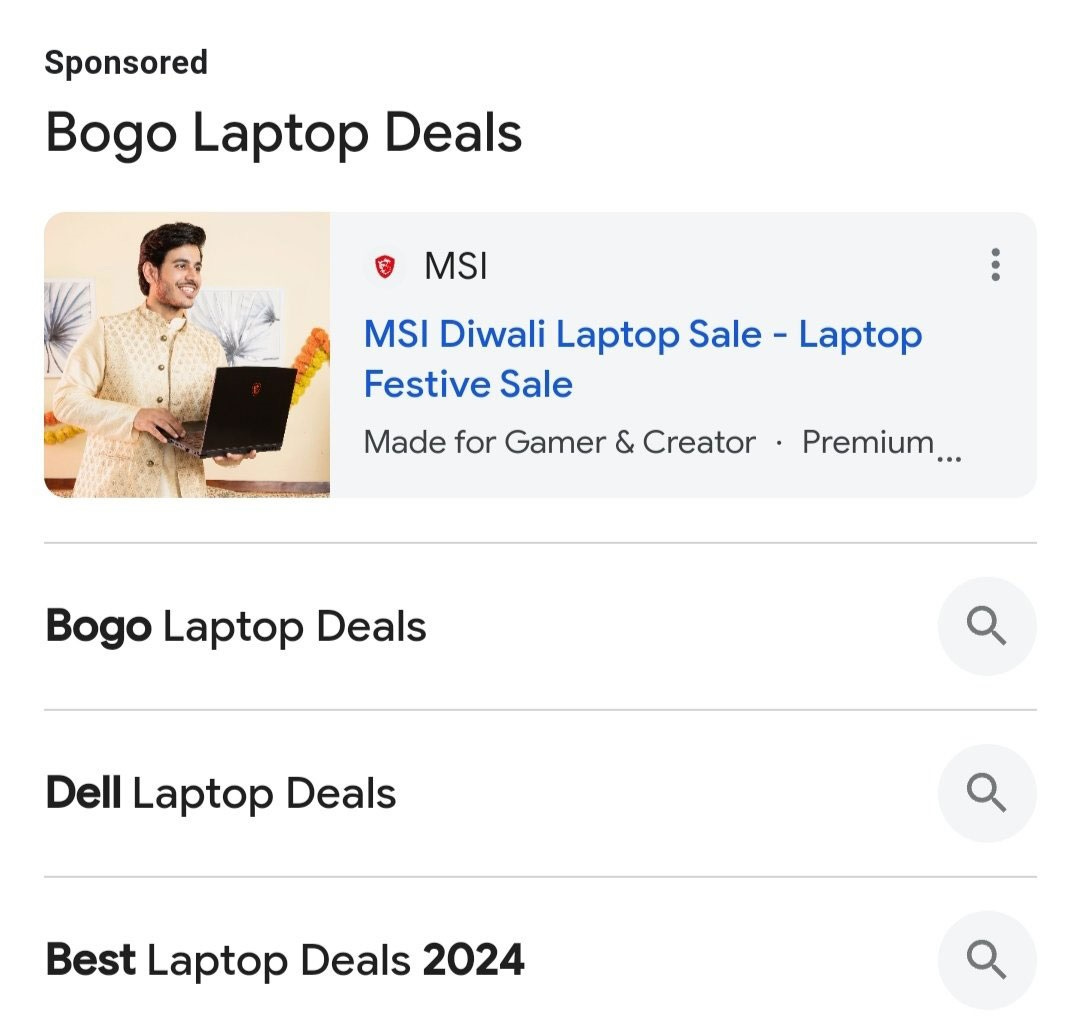Screen dimensions: 1080x1022
Task: Click the Premium sitelink text in ad
Action: [868, 442]
